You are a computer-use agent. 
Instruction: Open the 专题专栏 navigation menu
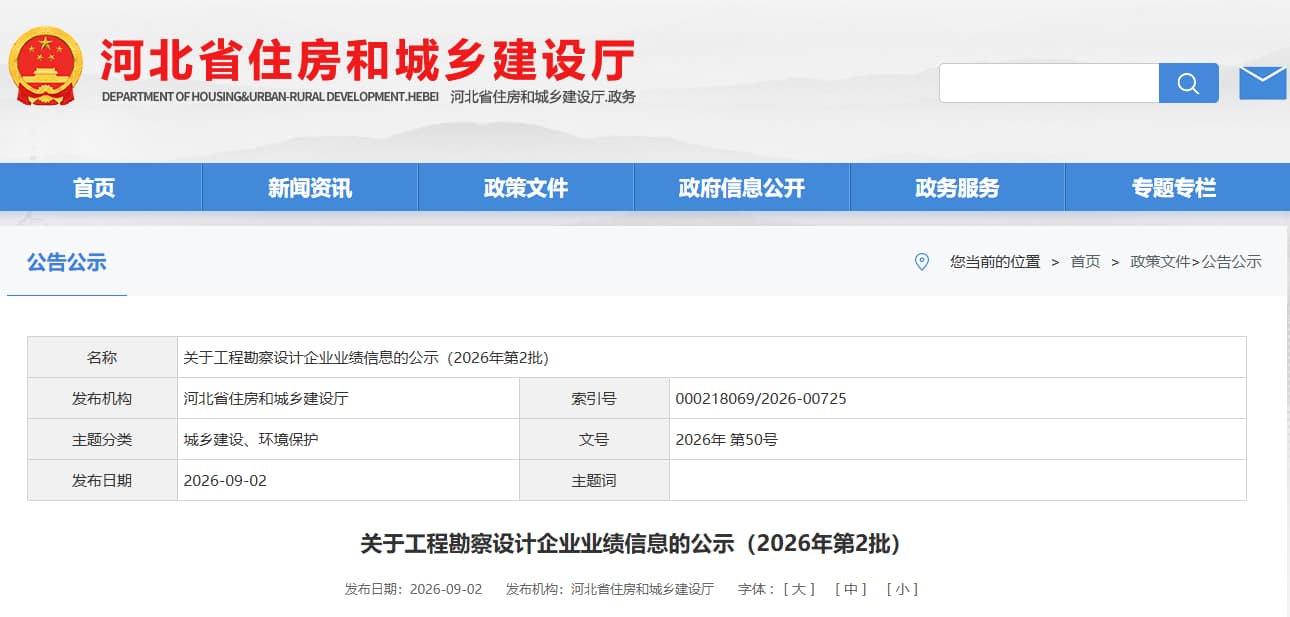[x=1174, y=187]
